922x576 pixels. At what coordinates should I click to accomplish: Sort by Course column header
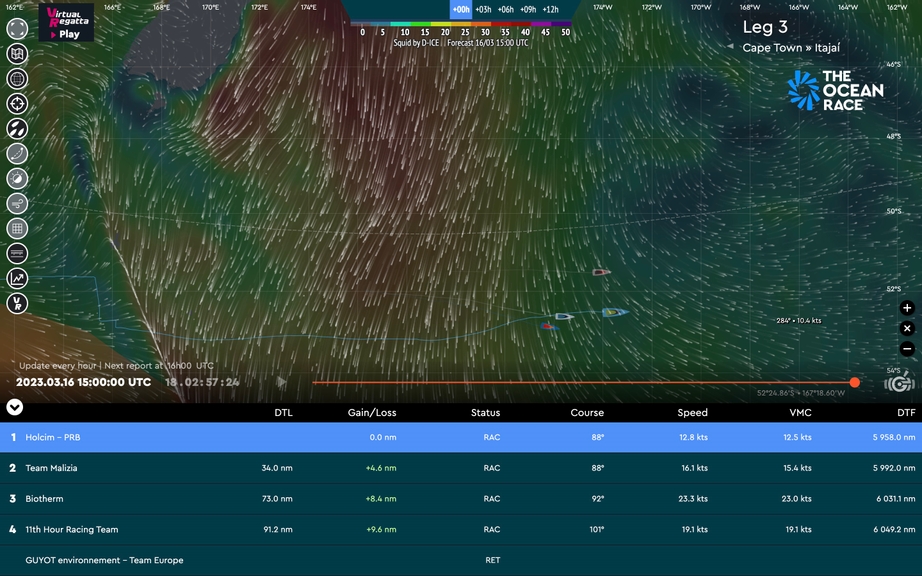click(x=587, y=413)
